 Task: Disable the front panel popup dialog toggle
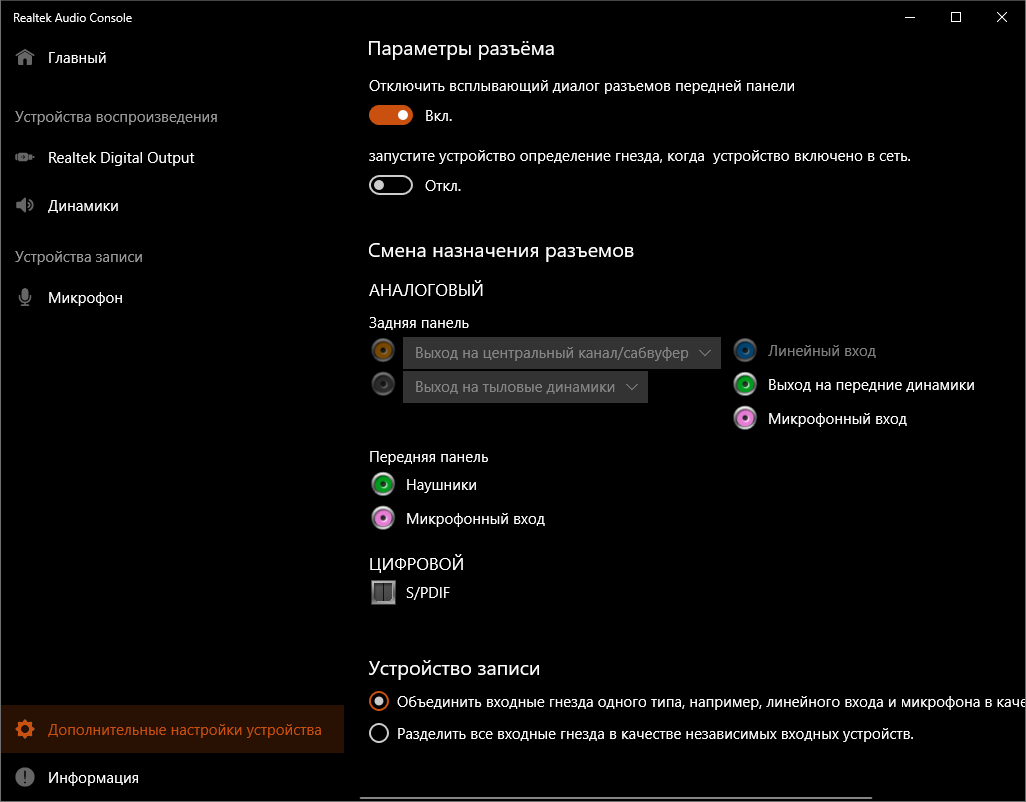coord(391,115)
